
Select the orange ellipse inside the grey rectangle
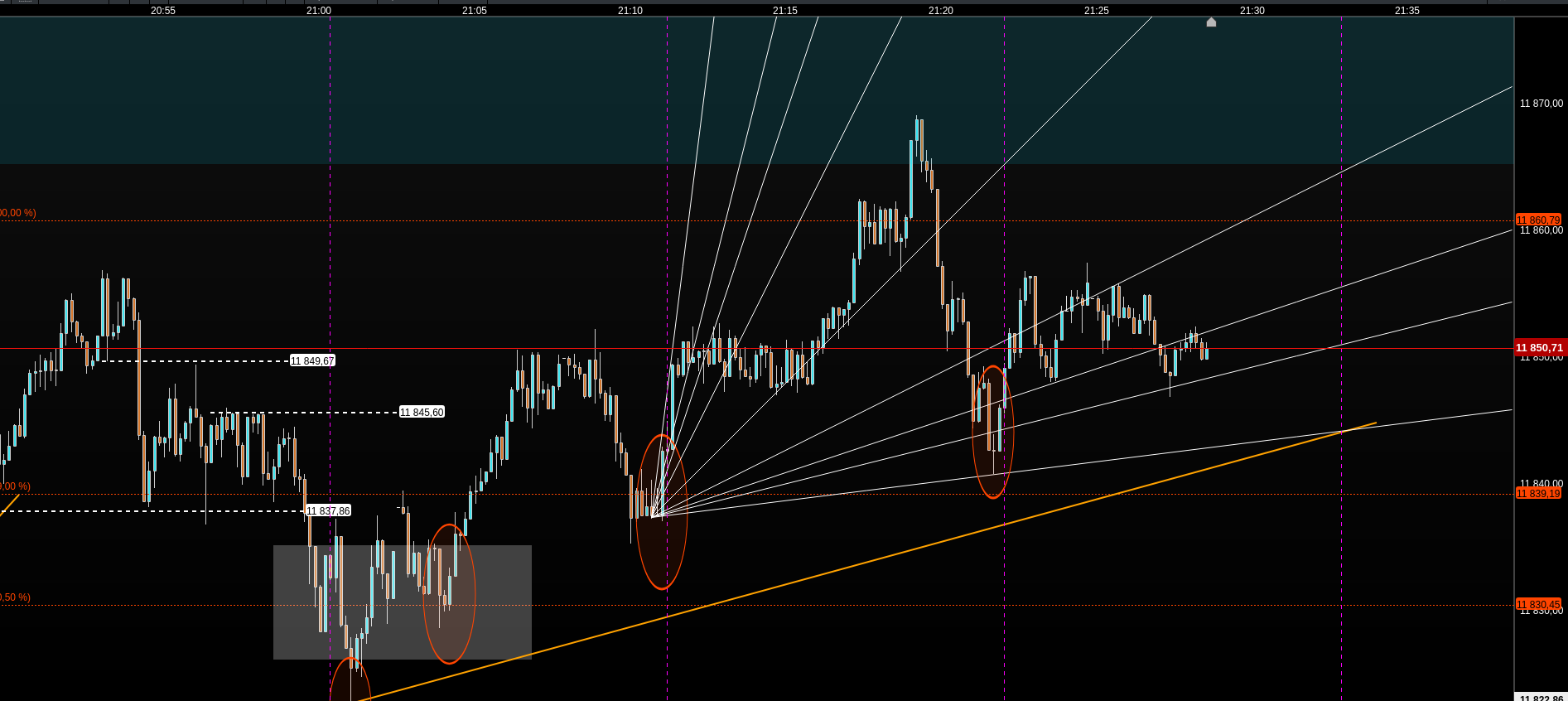pos(449,594)
